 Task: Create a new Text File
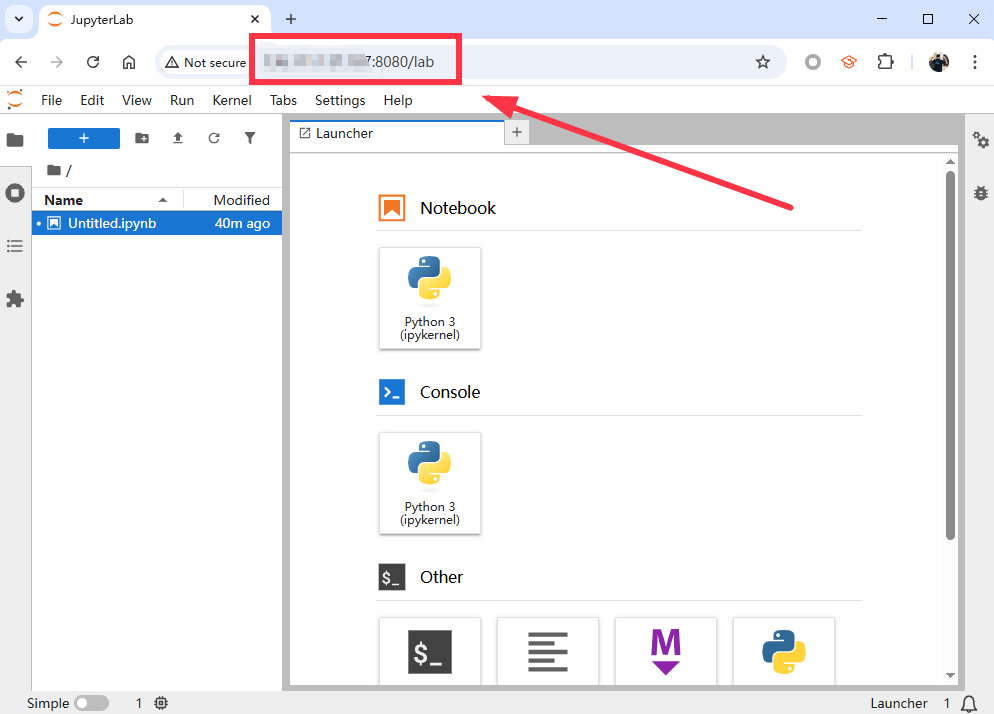[548, 651]
